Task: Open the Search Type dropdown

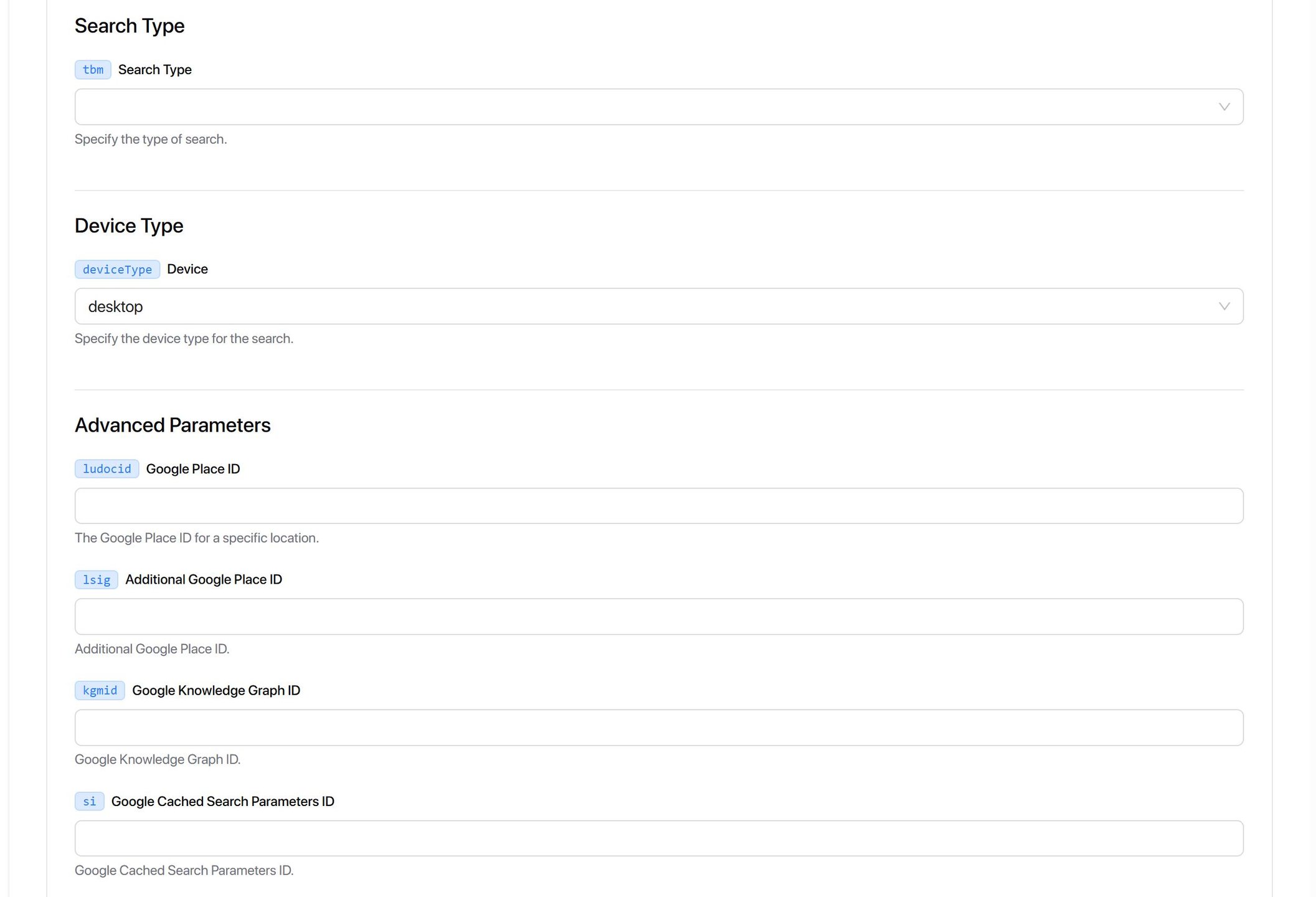Action: click(x=658, y=107)
